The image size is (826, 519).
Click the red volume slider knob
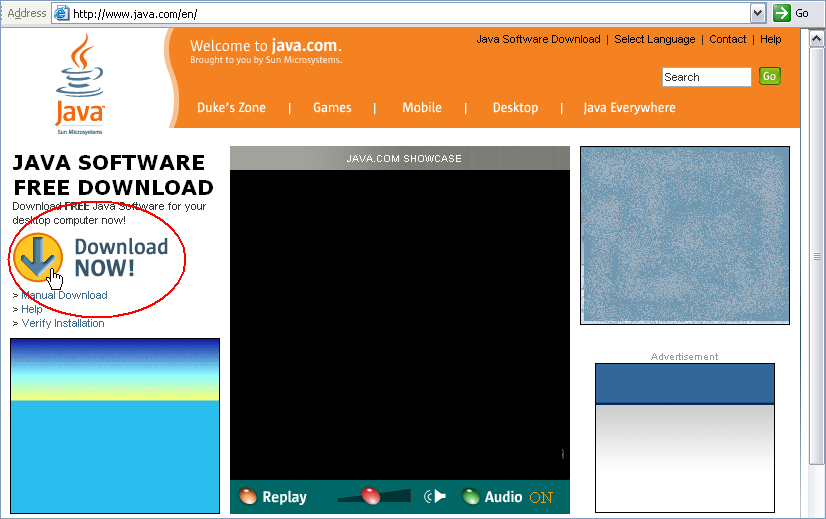pos(371,496)
